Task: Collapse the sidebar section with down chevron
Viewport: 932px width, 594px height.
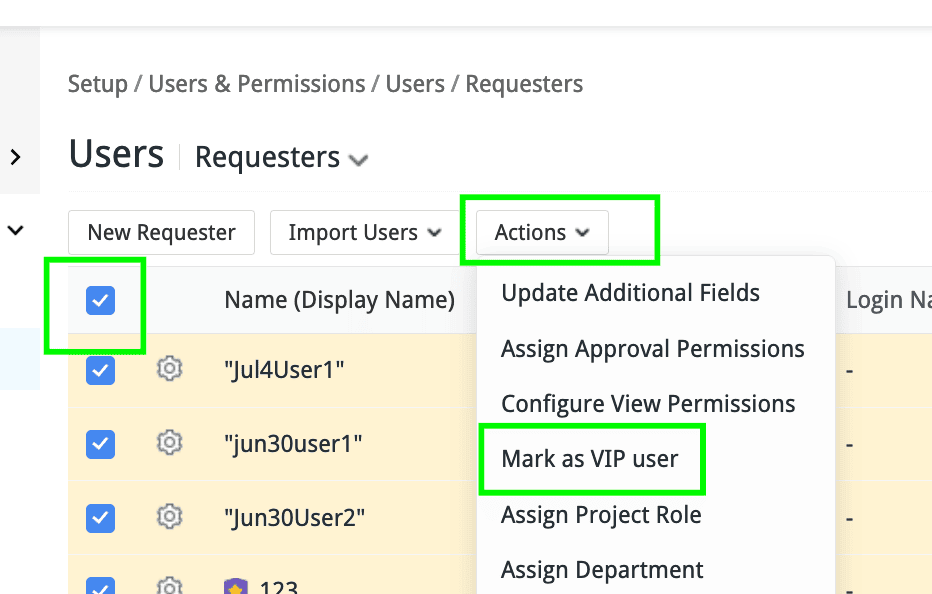Action: tap(15, 230)
